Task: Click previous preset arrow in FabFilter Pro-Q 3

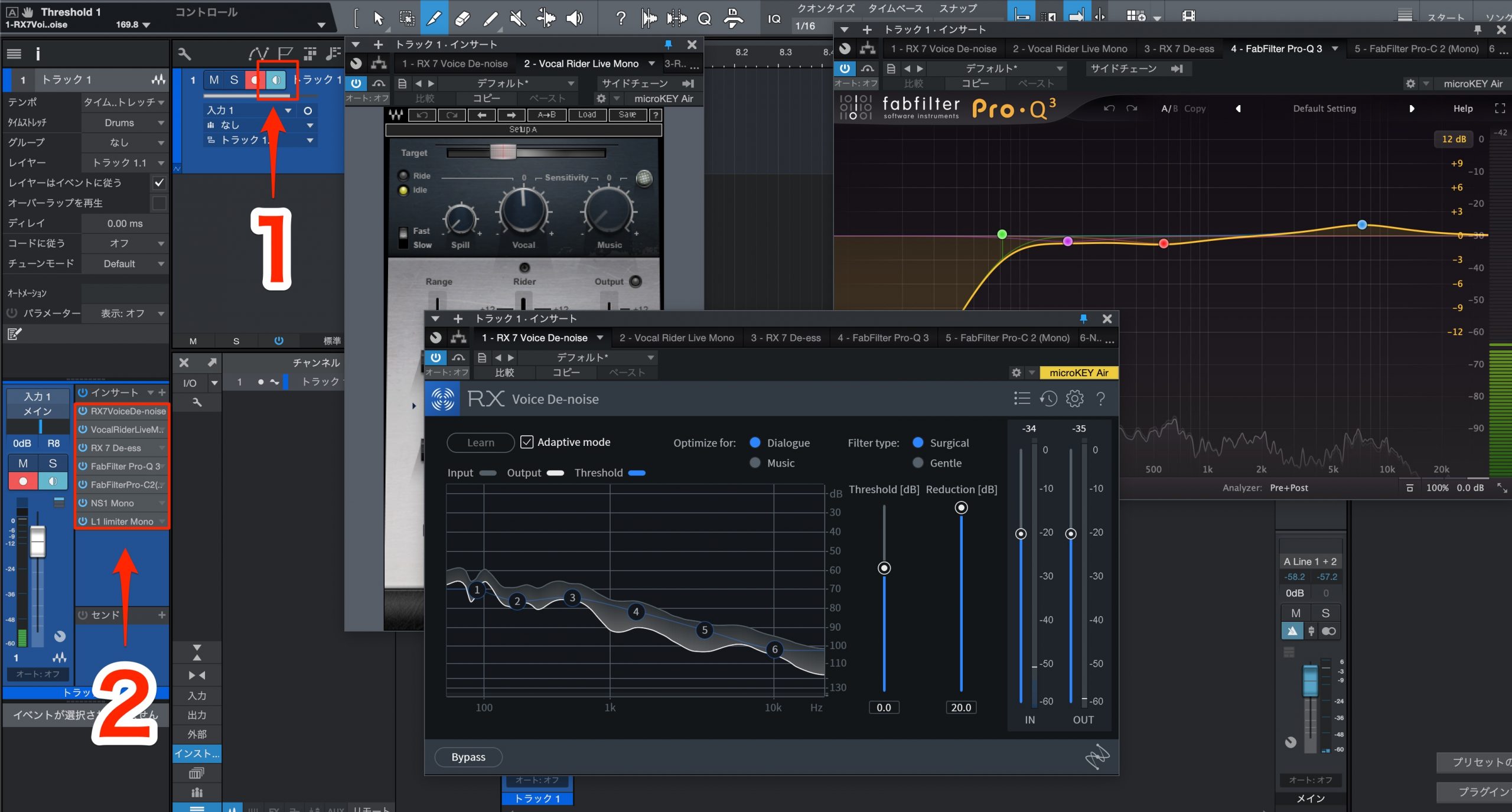Action: pyautogui.click(x=1238, y=109)
